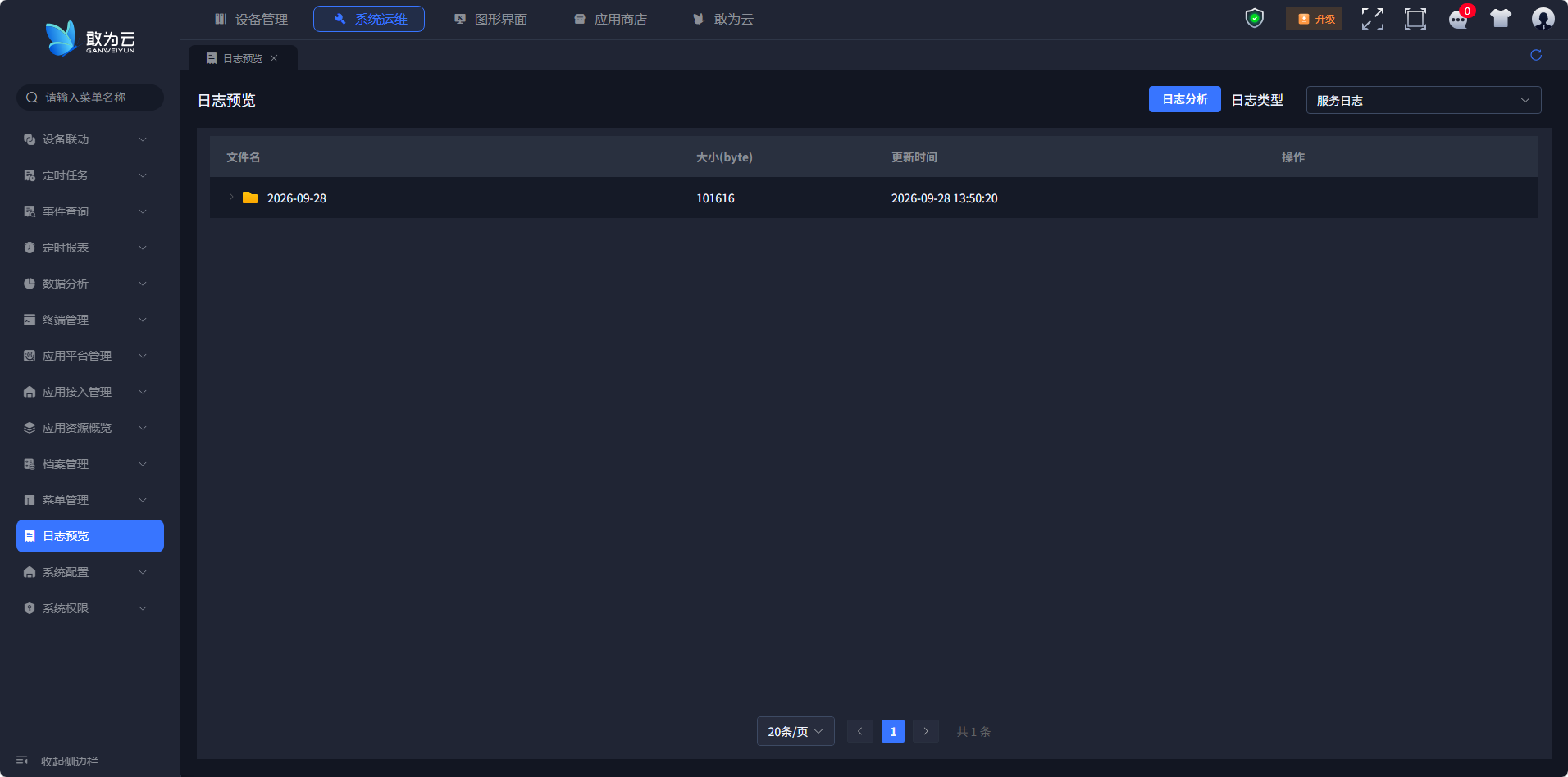Switch to the 设备管理 top tab

click(x=251, y=19)
